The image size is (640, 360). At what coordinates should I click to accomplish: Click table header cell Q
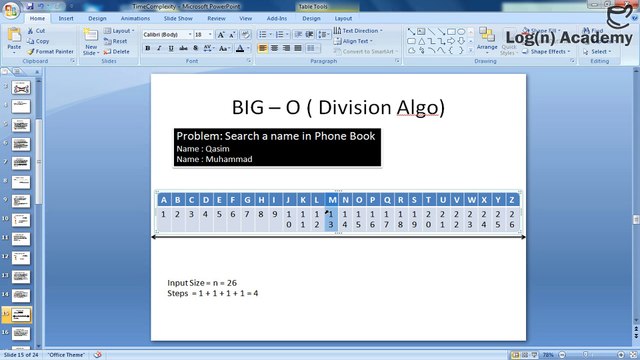pyautogui.click(x=387, y=200)
